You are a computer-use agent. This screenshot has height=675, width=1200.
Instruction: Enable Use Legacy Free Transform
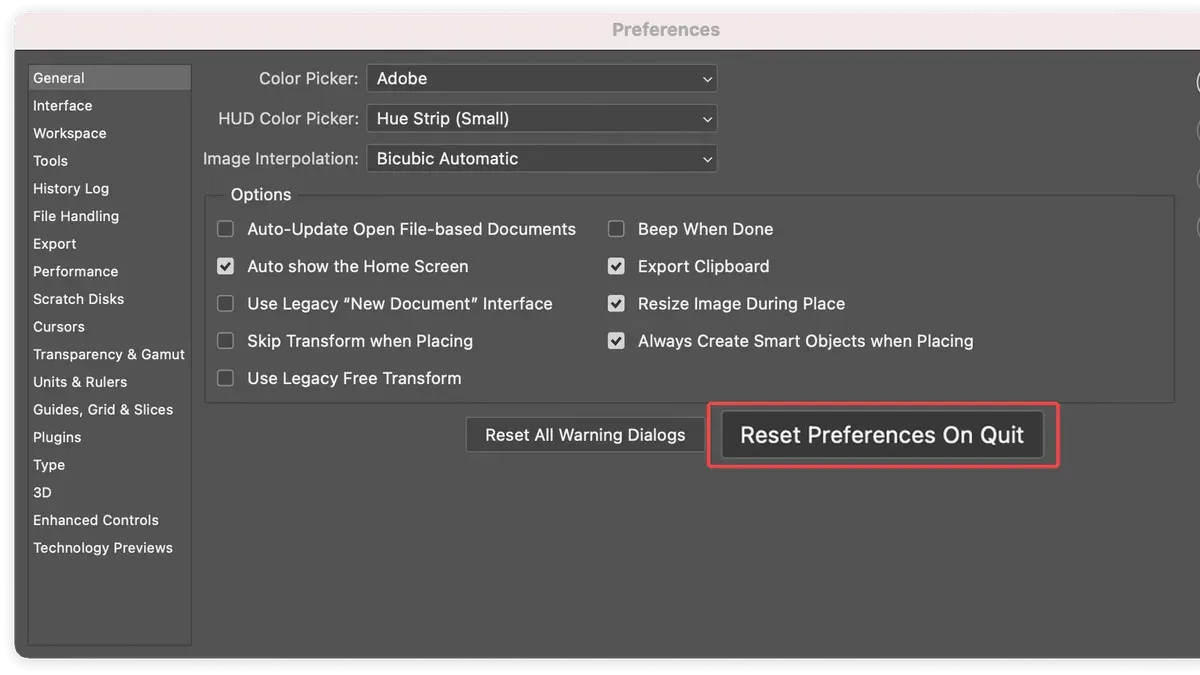[226, 378]
